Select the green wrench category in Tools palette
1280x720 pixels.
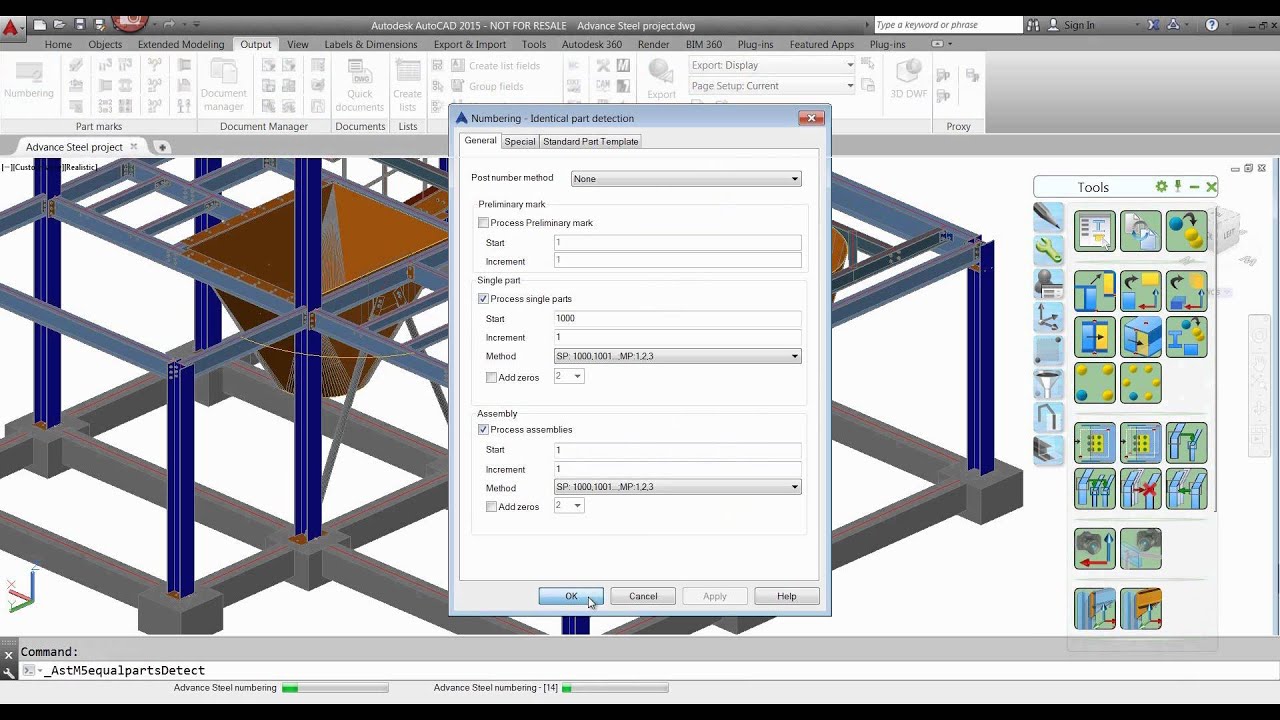click(x=1048, y=249)
